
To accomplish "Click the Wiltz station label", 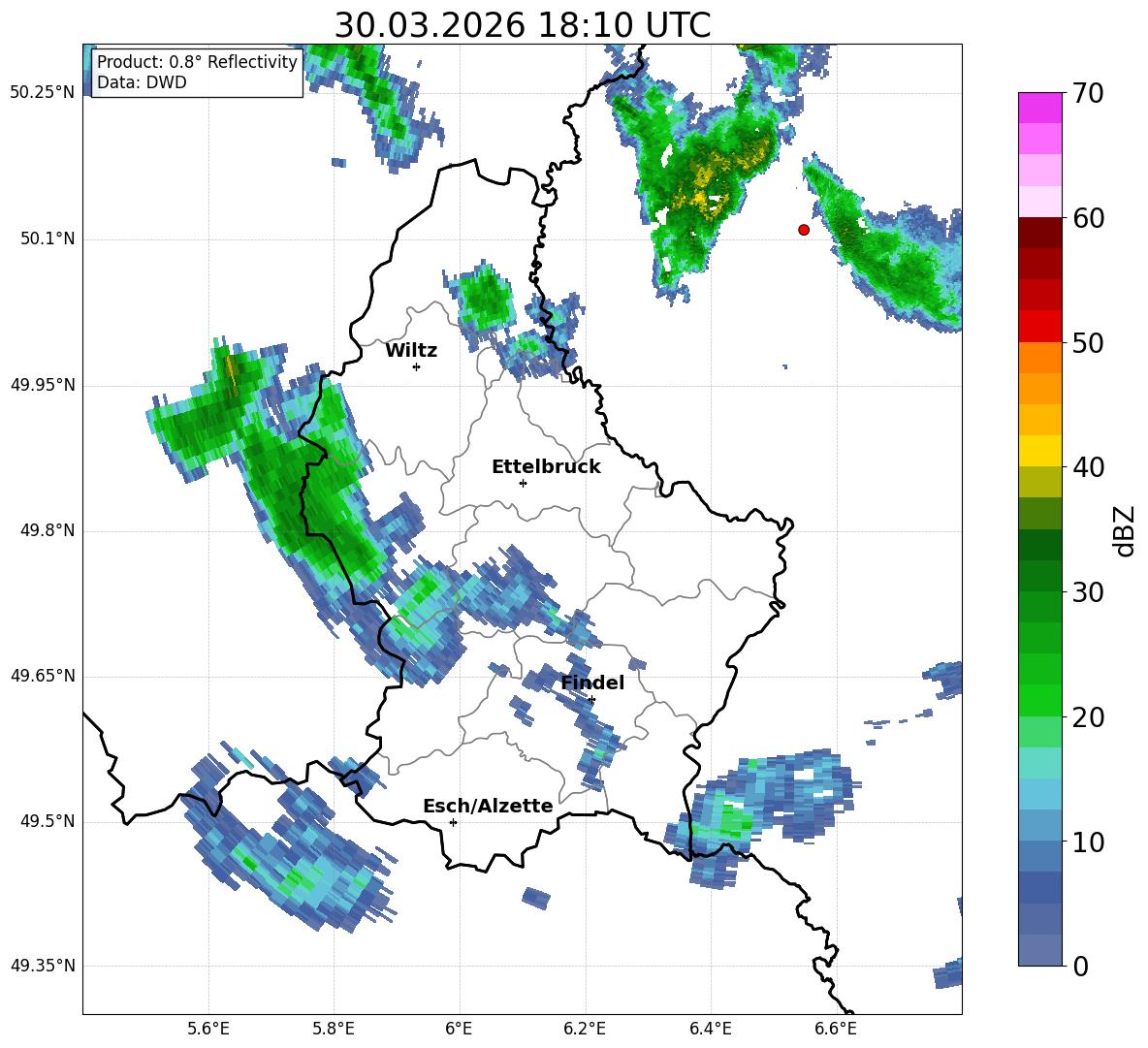I will 411,351.
